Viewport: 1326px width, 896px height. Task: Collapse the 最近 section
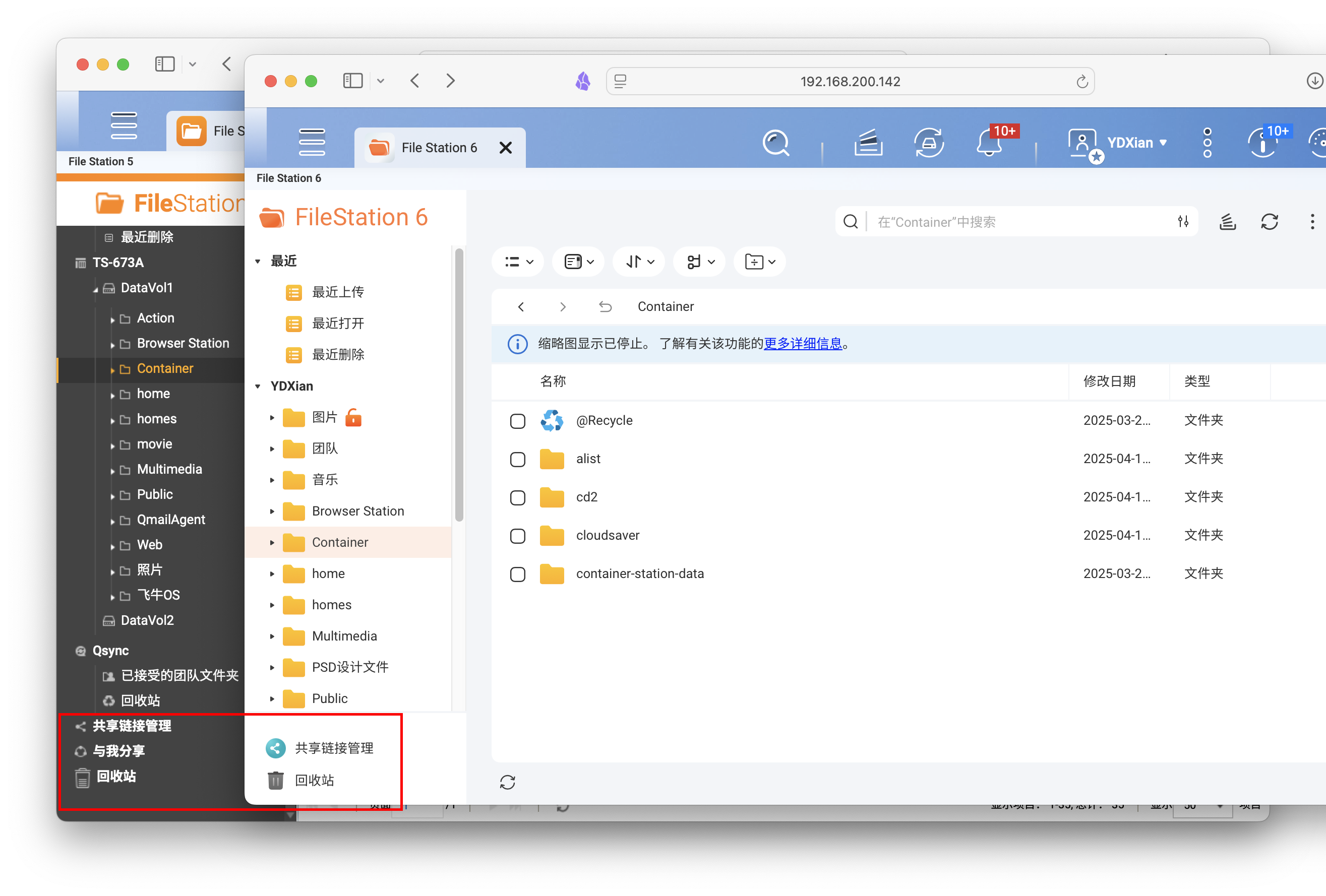tap(258, 261)
